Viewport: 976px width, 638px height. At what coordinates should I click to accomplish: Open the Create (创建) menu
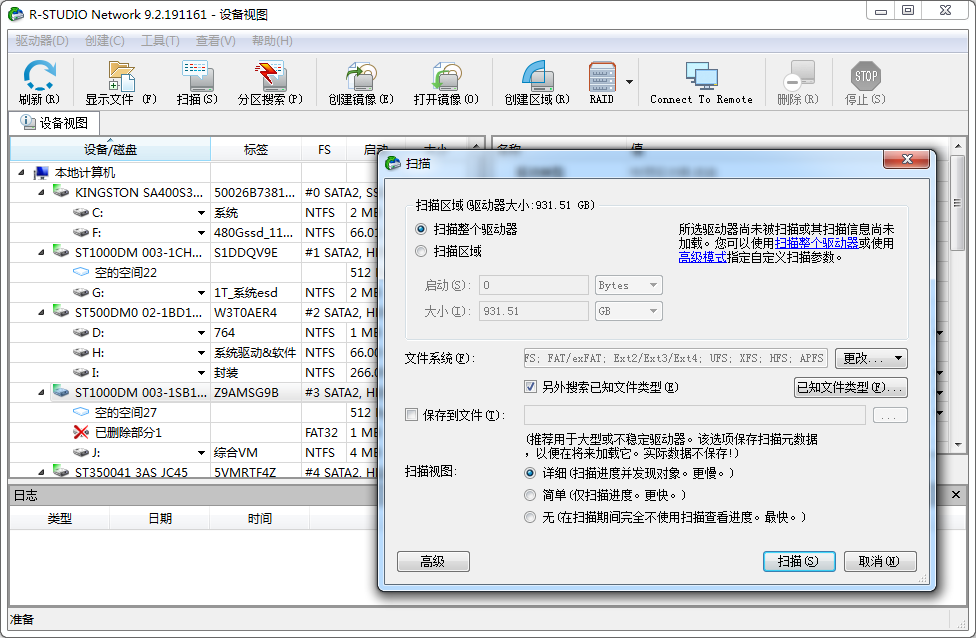(105, 41)
